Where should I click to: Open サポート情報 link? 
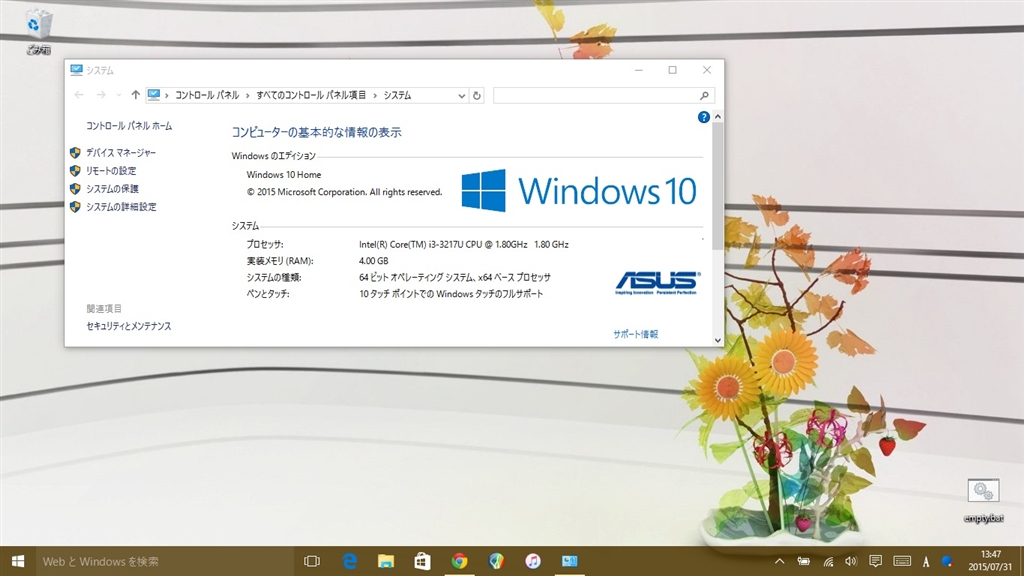tap(635, 334)
